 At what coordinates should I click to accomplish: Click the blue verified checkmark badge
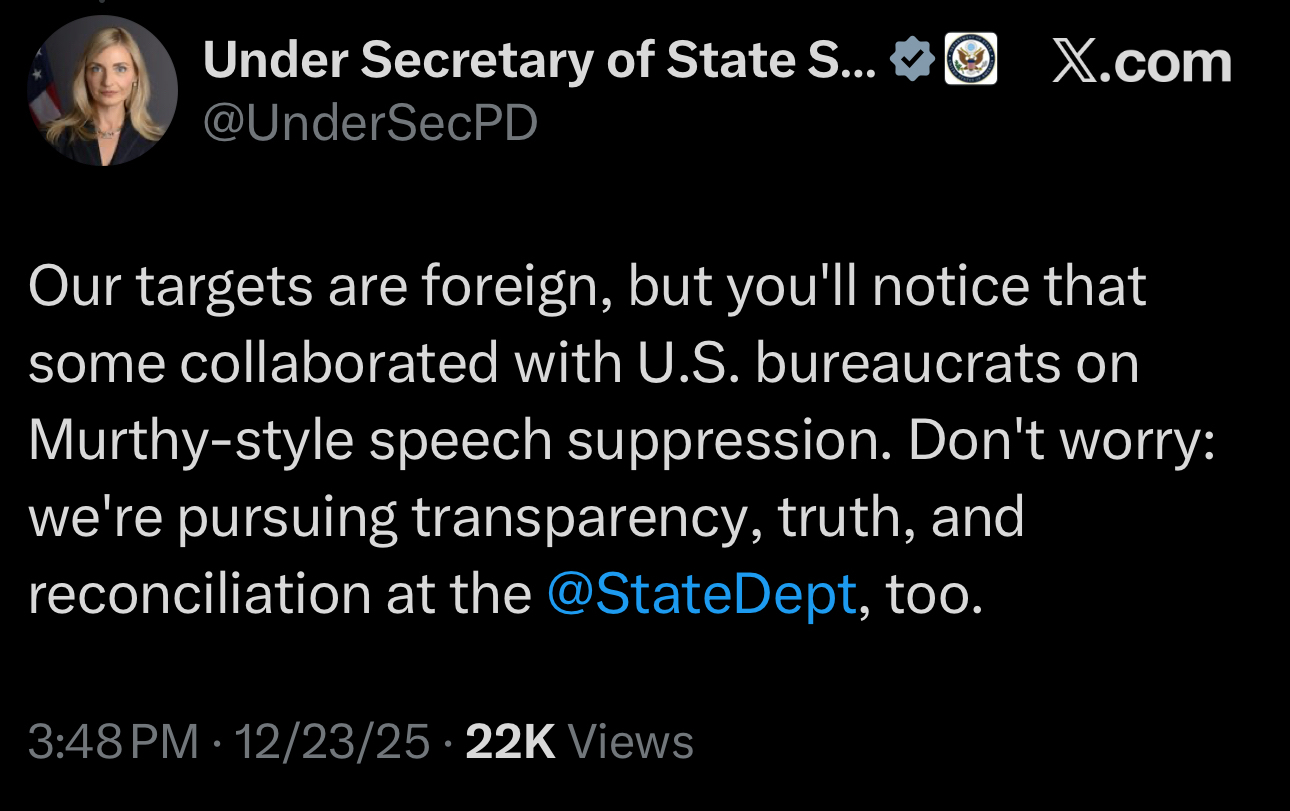[x=912, y=62]
